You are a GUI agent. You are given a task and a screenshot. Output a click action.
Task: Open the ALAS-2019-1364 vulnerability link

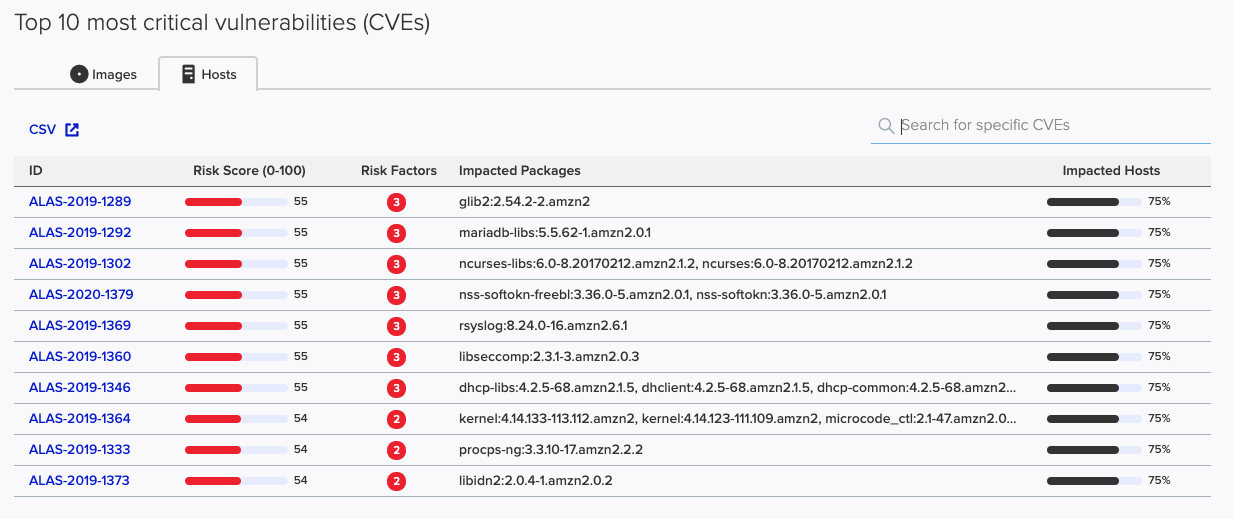click(x=80, y=419)
